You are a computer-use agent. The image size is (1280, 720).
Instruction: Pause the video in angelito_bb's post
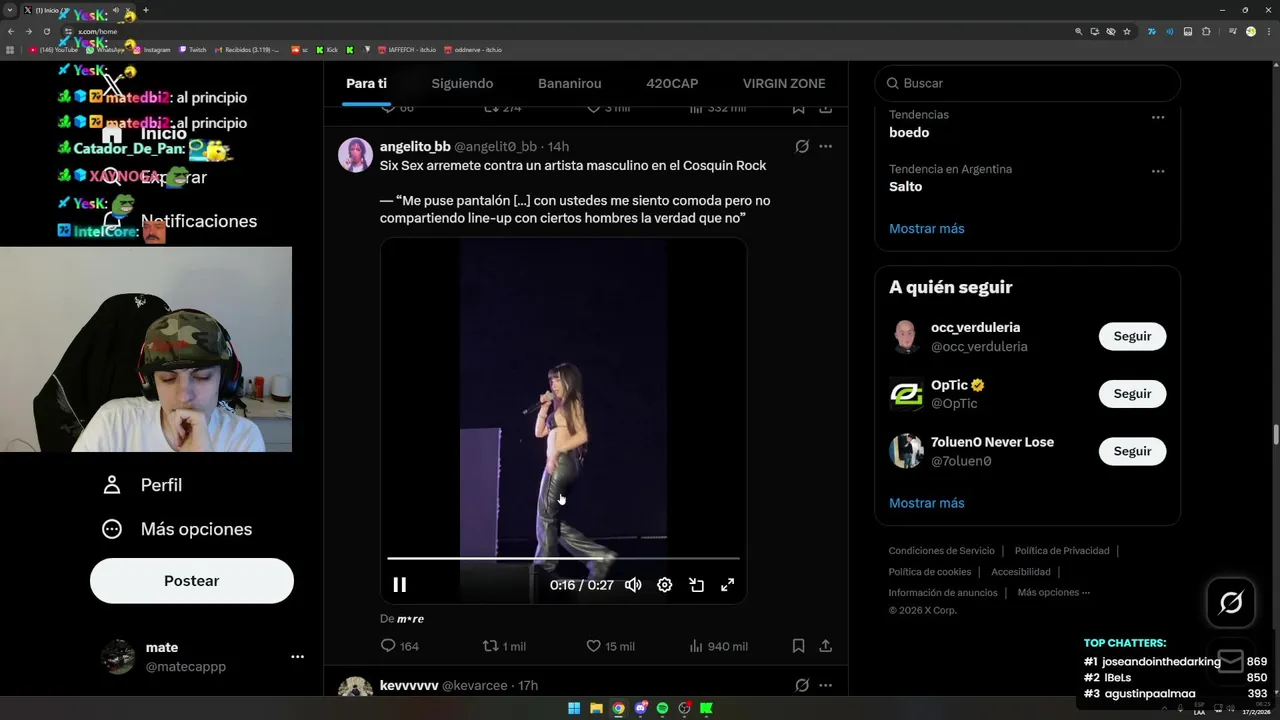(399, 585)
